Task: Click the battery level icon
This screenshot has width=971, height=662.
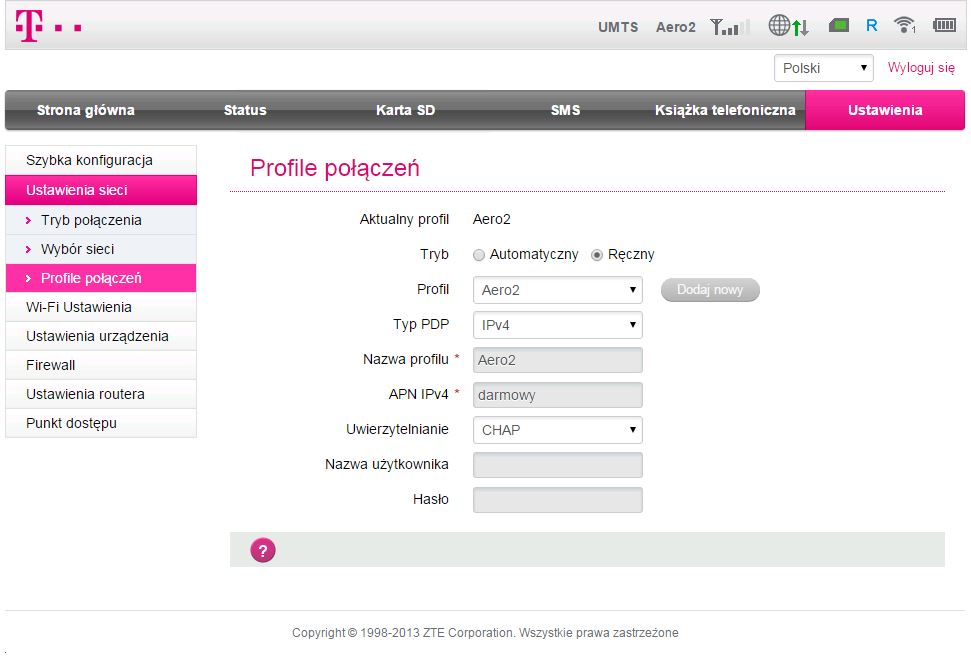Action: [944, 26]
